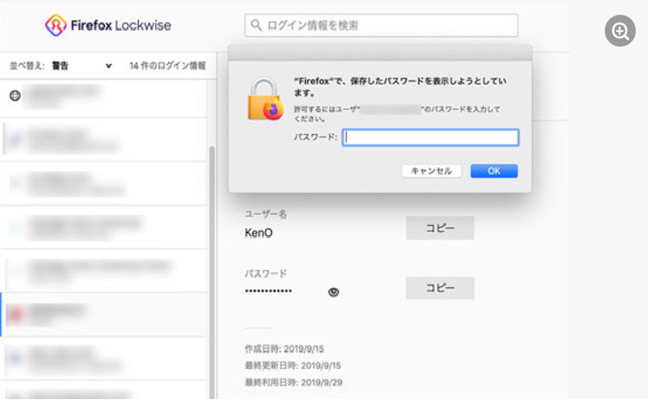Copy the password with its コピー button

click(440, 288)
